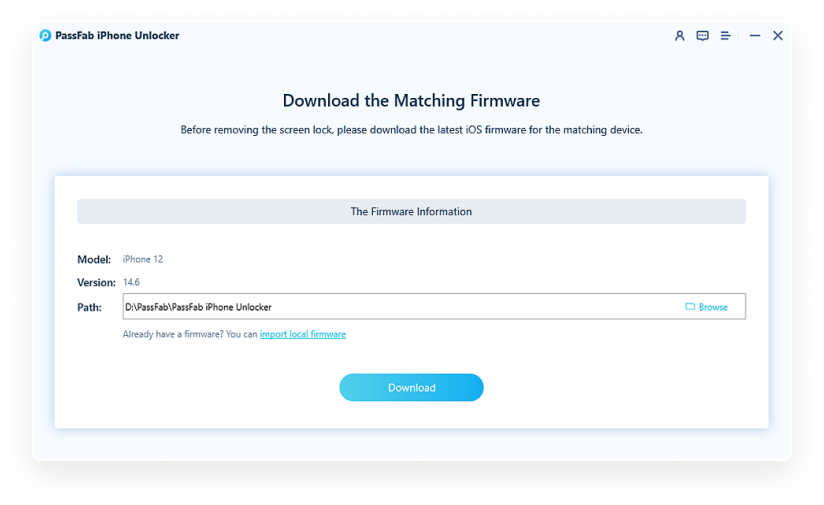This screenshot has width=824, height=505.
Task: Click the Model: label
Action: click(x=94, y=260)
